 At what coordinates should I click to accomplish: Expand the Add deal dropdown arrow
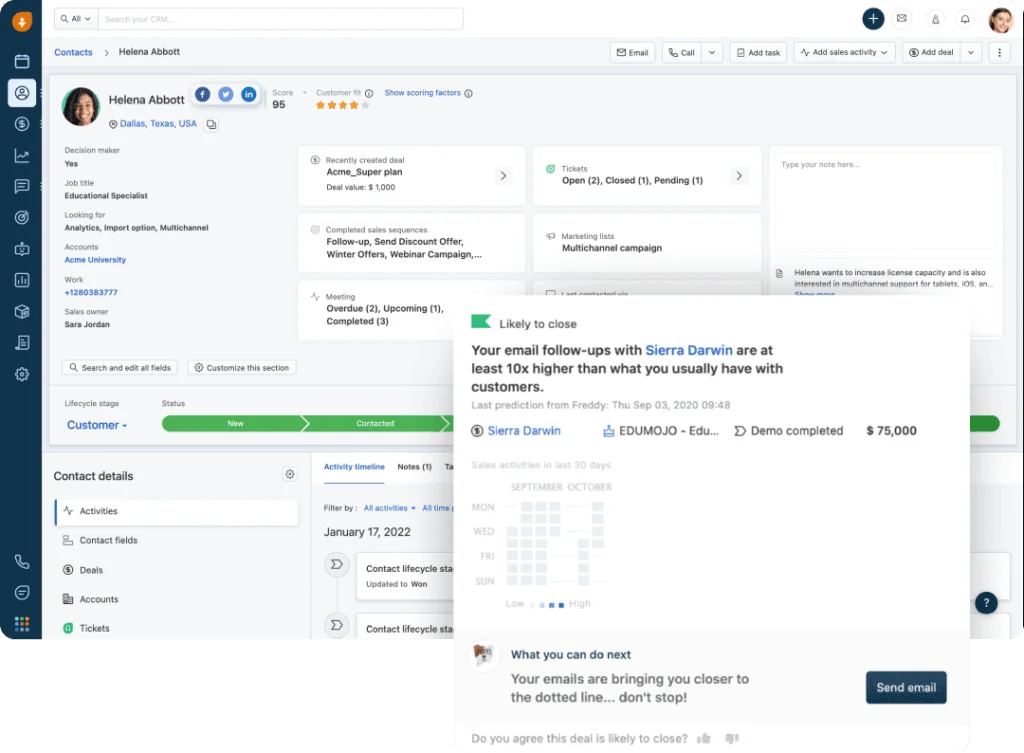pos(971,52)
